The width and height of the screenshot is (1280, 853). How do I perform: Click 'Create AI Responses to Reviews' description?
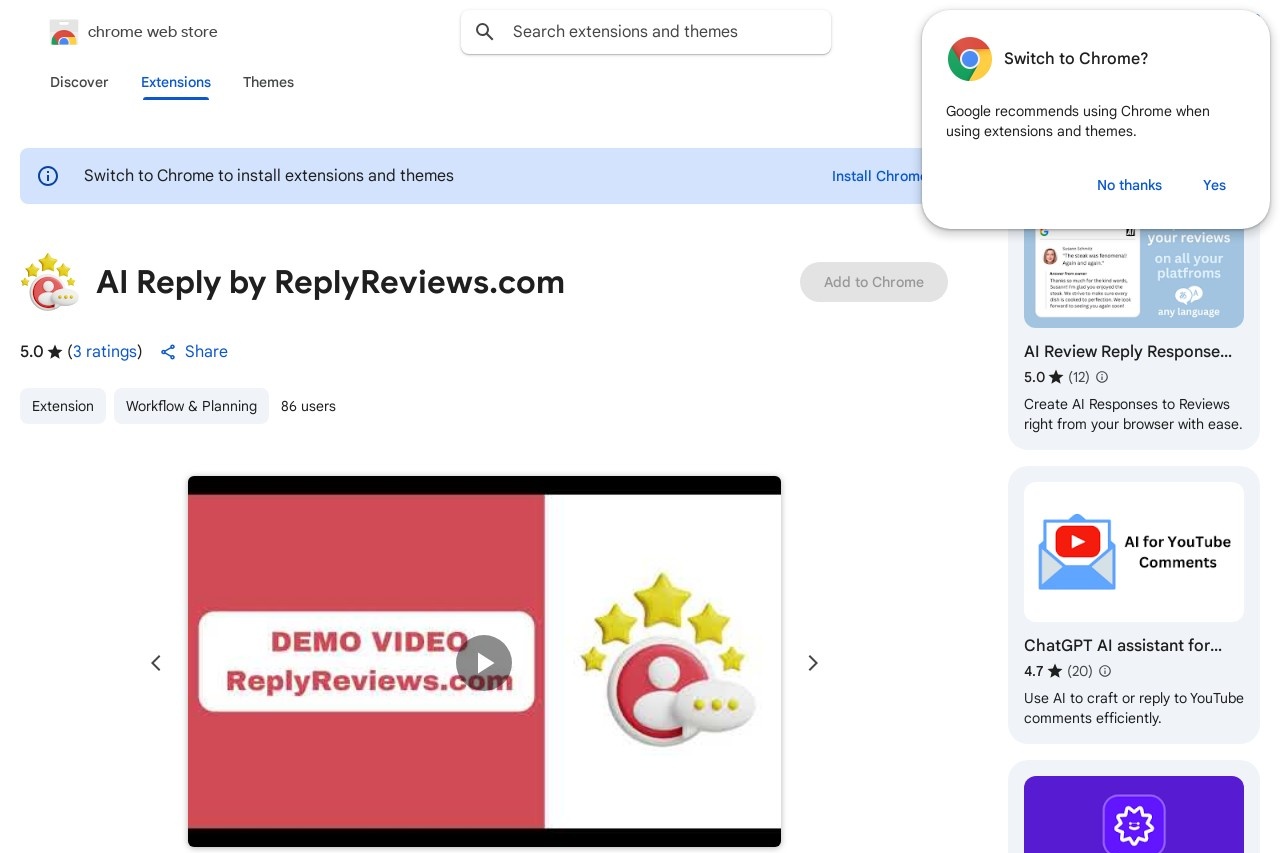[1133, 414]
